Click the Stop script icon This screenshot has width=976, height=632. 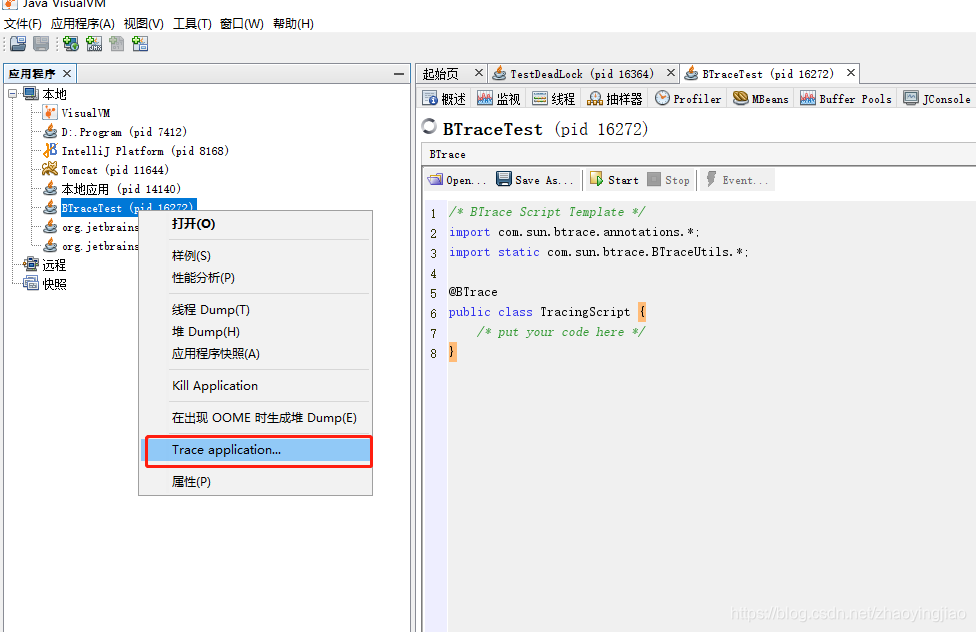654,179
